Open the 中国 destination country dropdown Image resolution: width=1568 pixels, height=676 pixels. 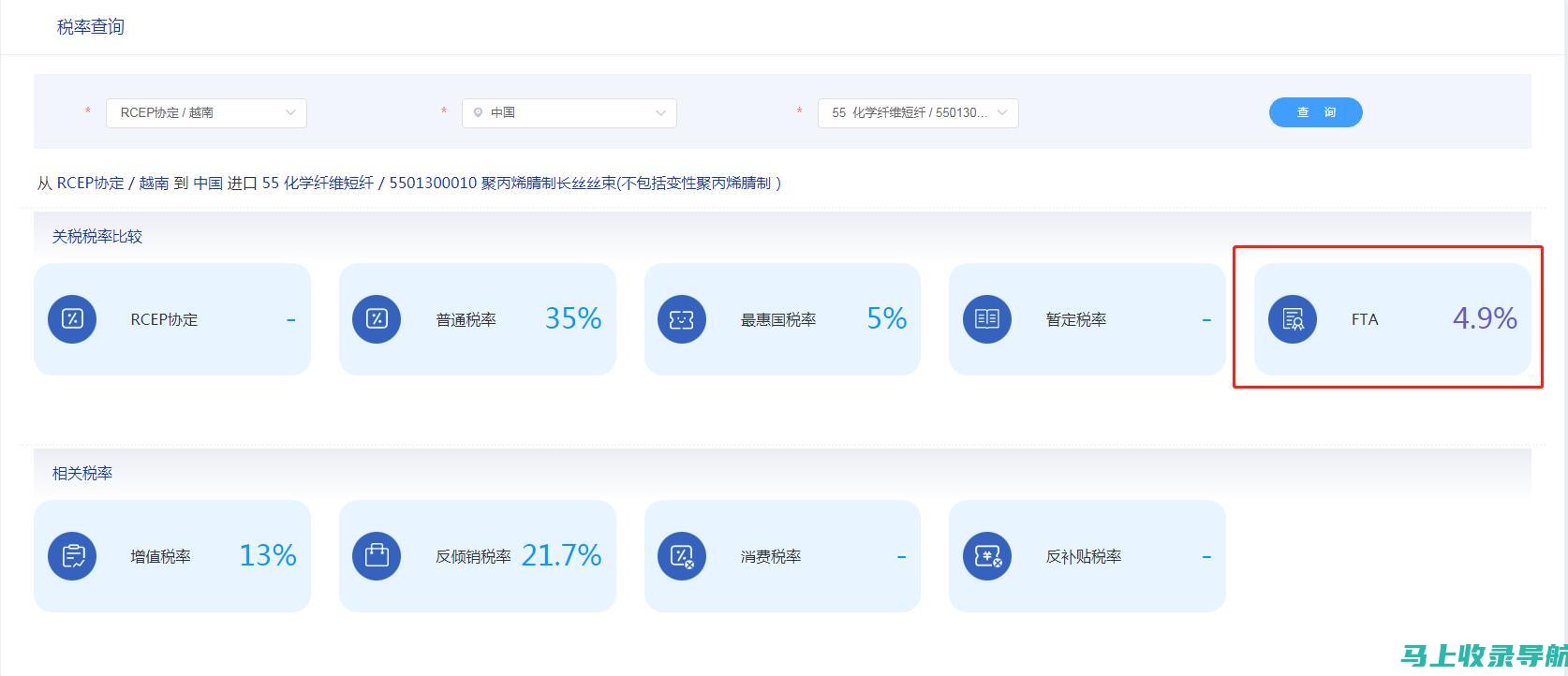click(x=570, y=112)
